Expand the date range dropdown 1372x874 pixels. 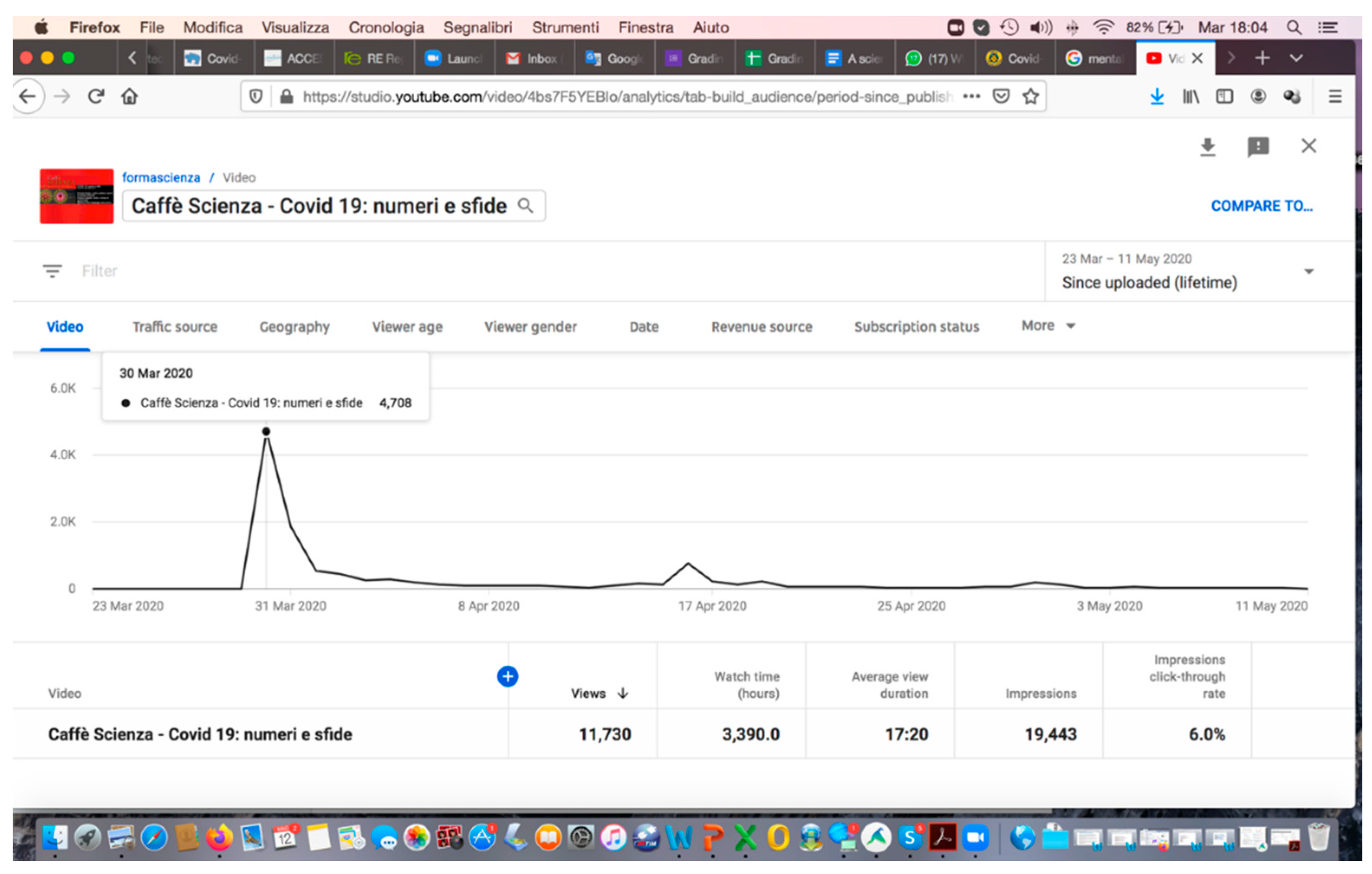click(1309, 272)
